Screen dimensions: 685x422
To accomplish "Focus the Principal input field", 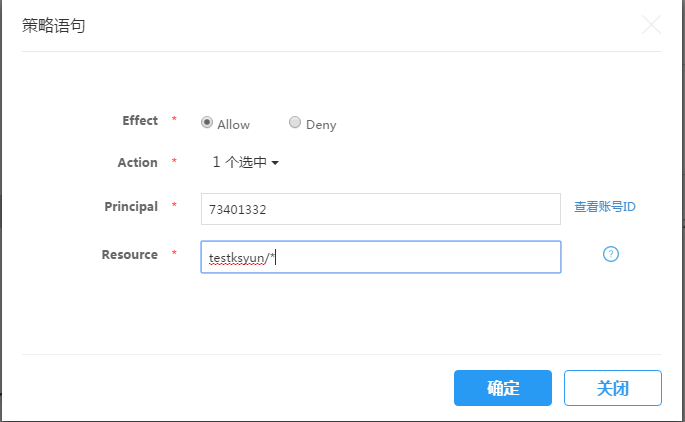I will point(381,209).
